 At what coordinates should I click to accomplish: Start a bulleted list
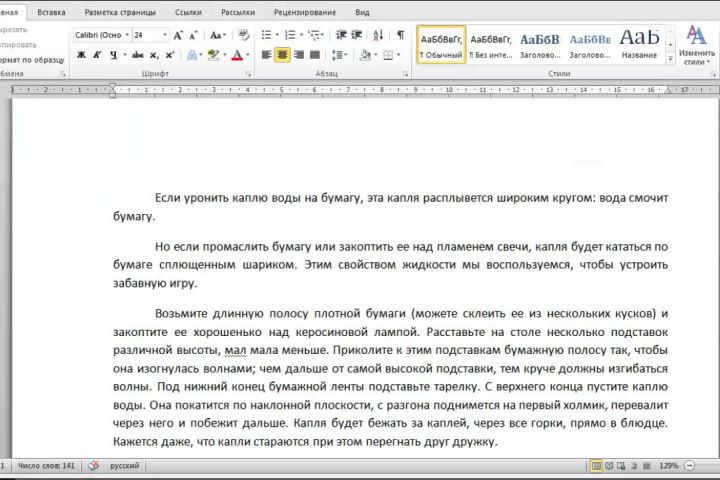(266, 35)
